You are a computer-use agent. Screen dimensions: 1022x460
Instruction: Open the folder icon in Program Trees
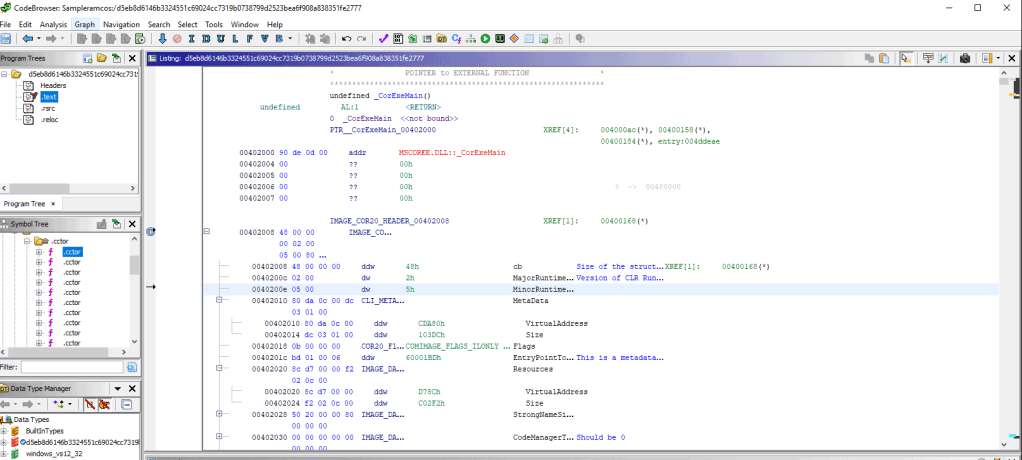coord(102,59)
